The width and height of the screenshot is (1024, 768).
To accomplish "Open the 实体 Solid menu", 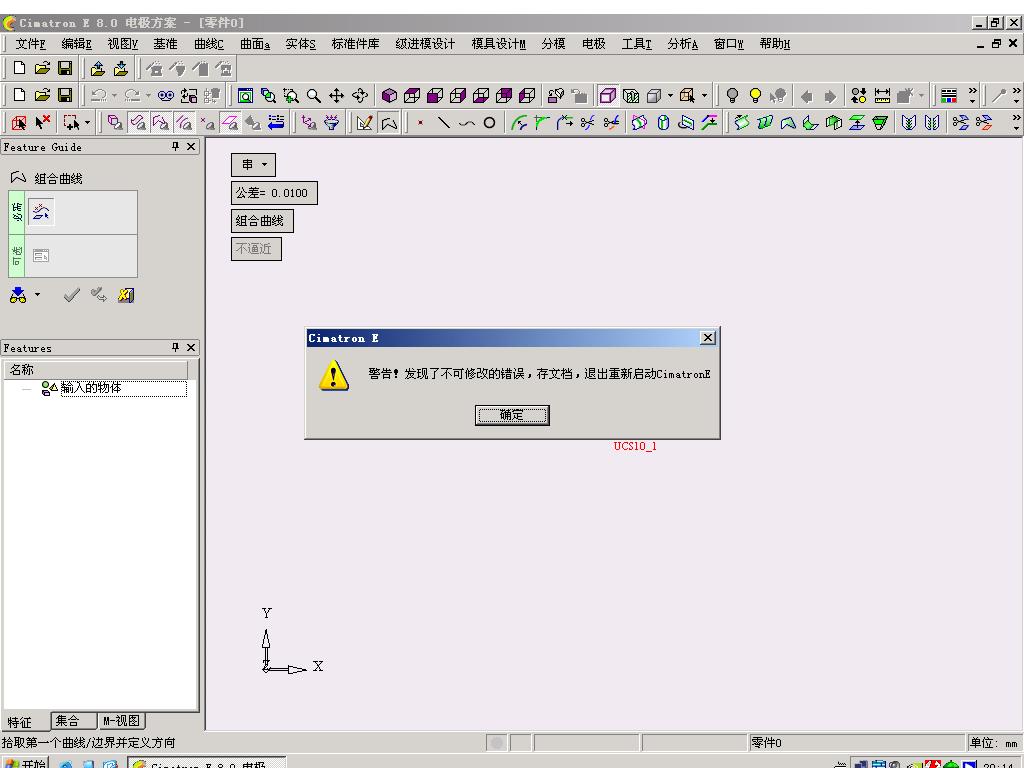I will point(300,44).
